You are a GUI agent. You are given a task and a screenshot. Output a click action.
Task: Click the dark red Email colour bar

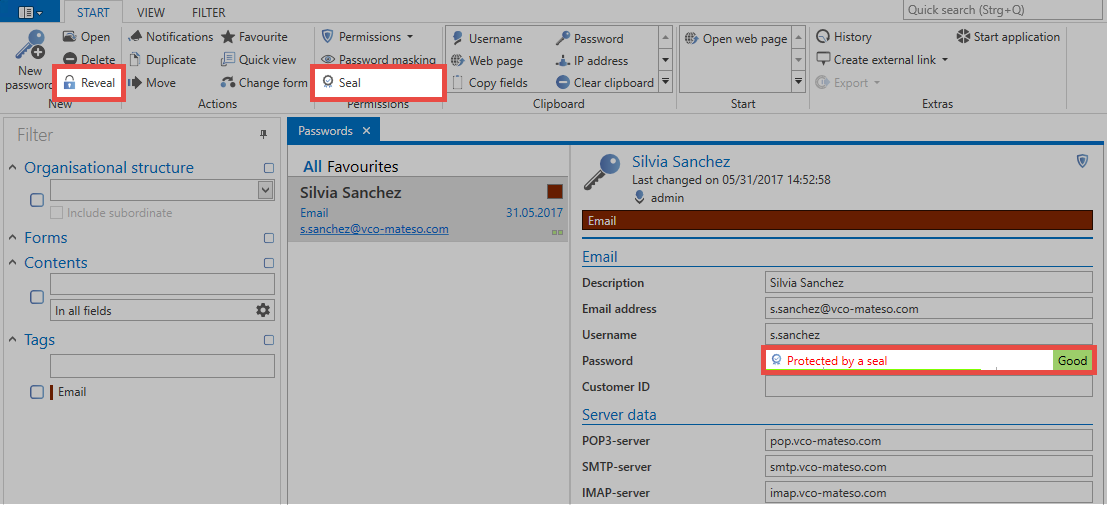(836, 221)
